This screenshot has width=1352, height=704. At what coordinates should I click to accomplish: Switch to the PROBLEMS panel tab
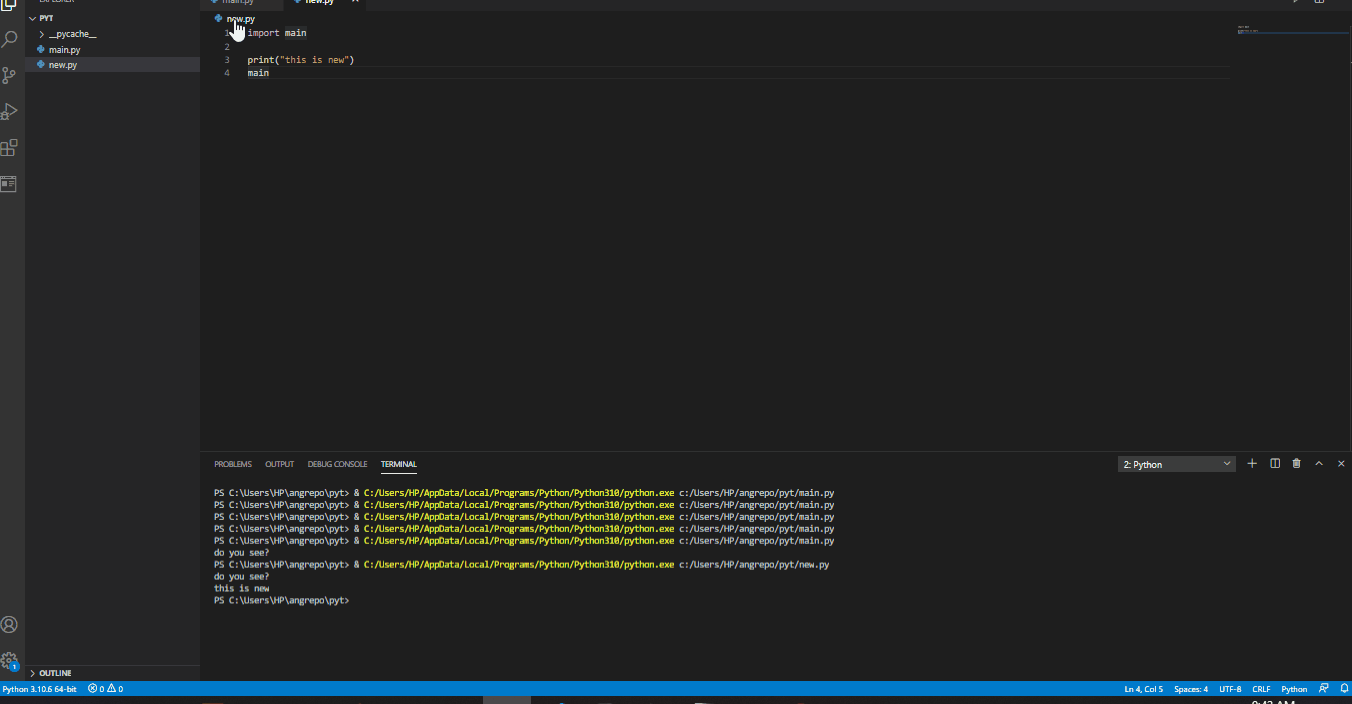point(233,464)
